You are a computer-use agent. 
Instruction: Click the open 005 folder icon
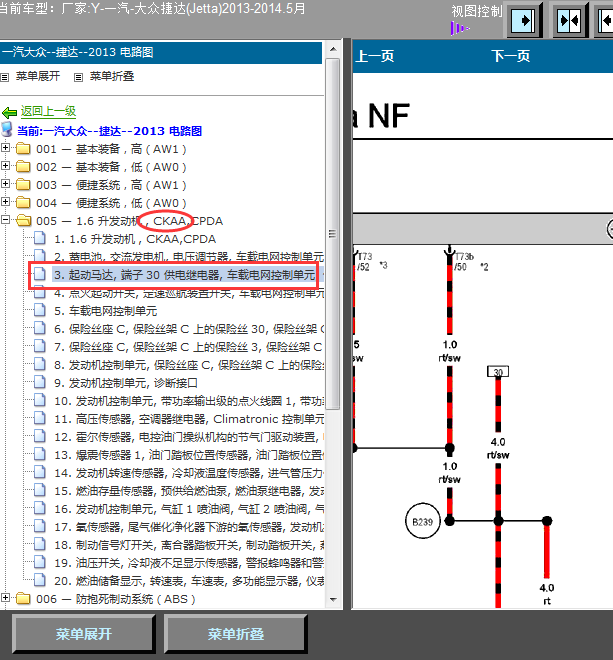click(x=24, y=221)
